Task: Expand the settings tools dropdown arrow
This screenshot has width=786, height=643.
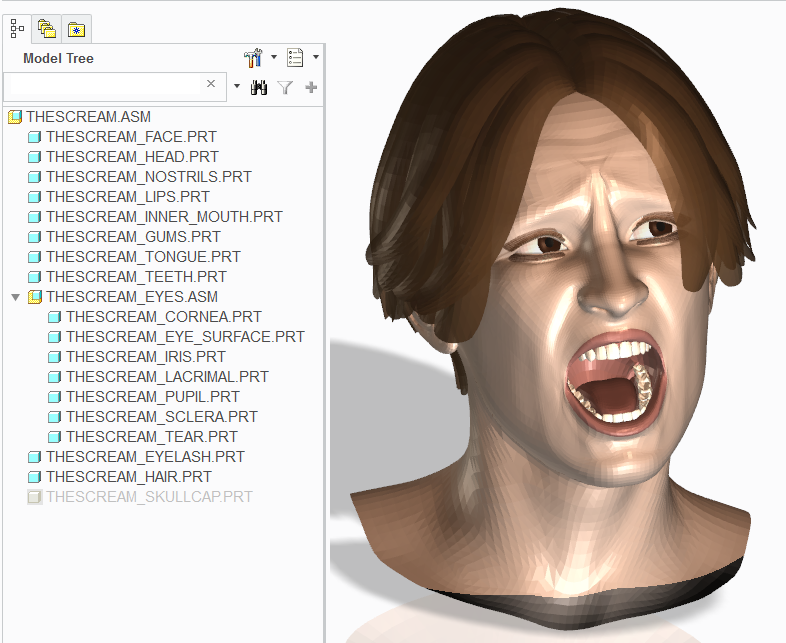Action: [274, 57]
